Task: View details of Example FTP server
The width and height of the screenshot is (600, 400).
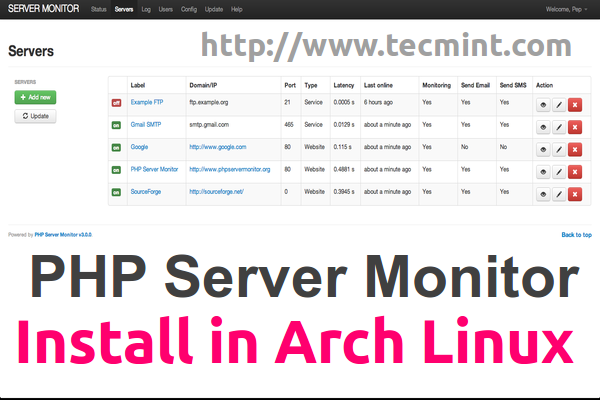Action: pyautogui.click(x=543, y=105)
